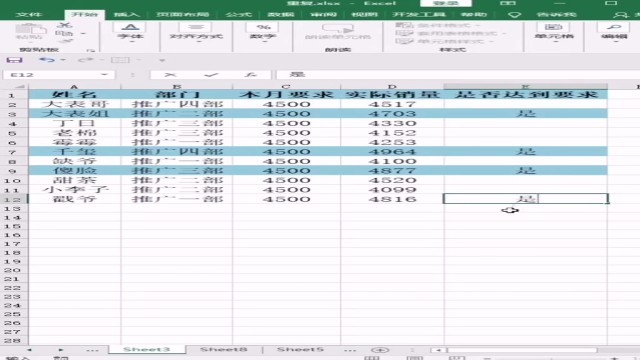
Task: Click the 对齐方式 alignment group icon
Action: point(196,27)
